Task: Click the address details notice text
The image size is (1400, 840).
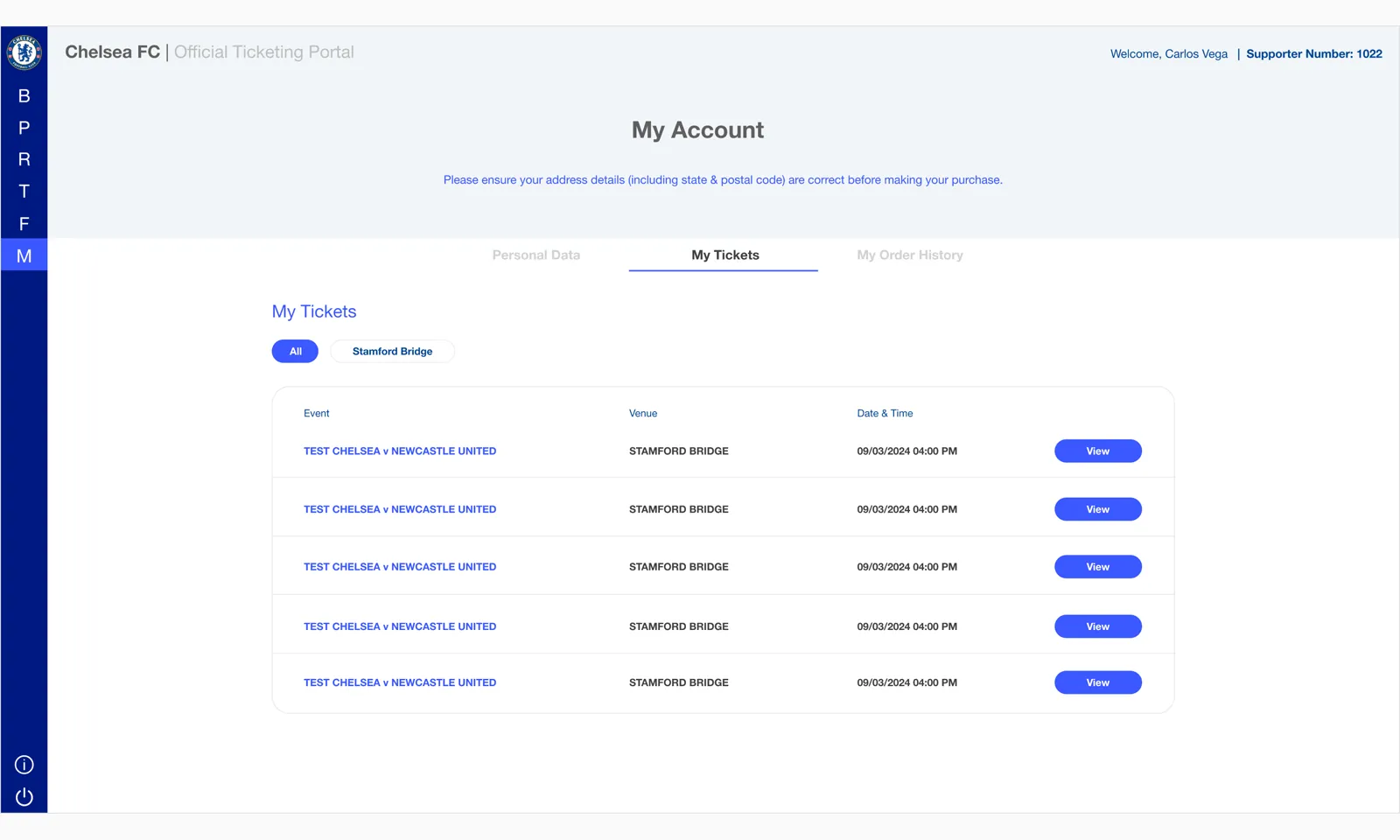Action: pyautogui.click(x=723, y=180)
